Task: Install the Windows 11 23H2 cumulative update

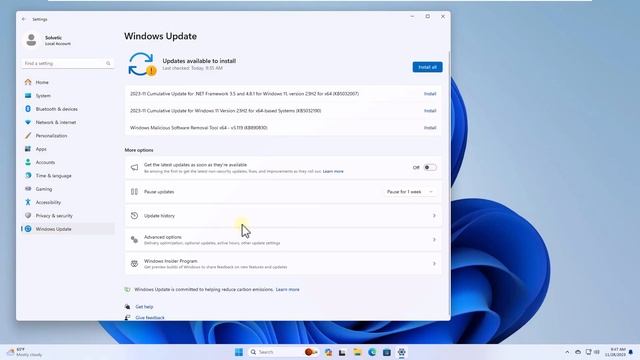Action: (430, 111)
